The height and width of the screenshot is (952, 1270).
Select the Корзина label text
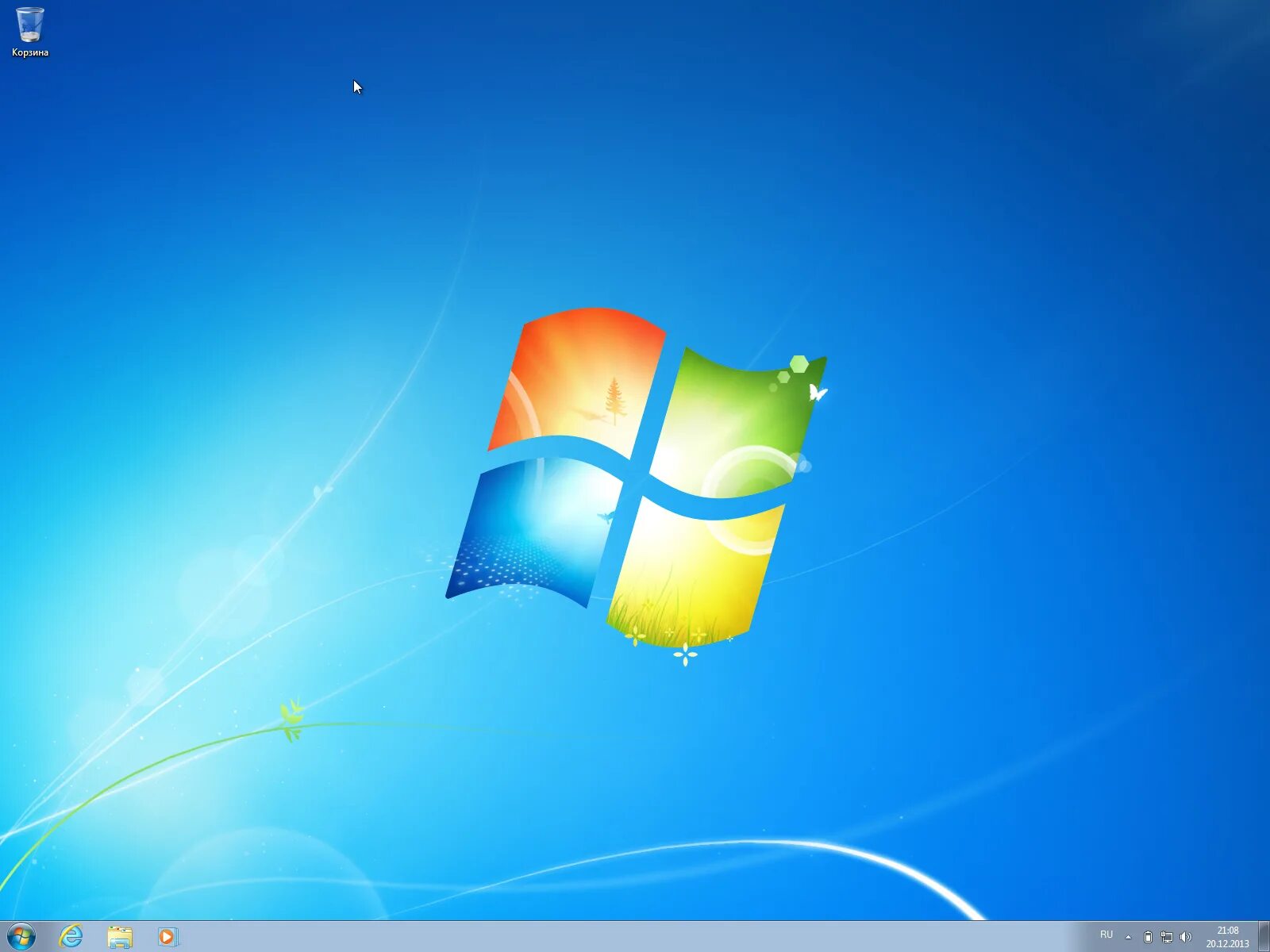(30, 54)
